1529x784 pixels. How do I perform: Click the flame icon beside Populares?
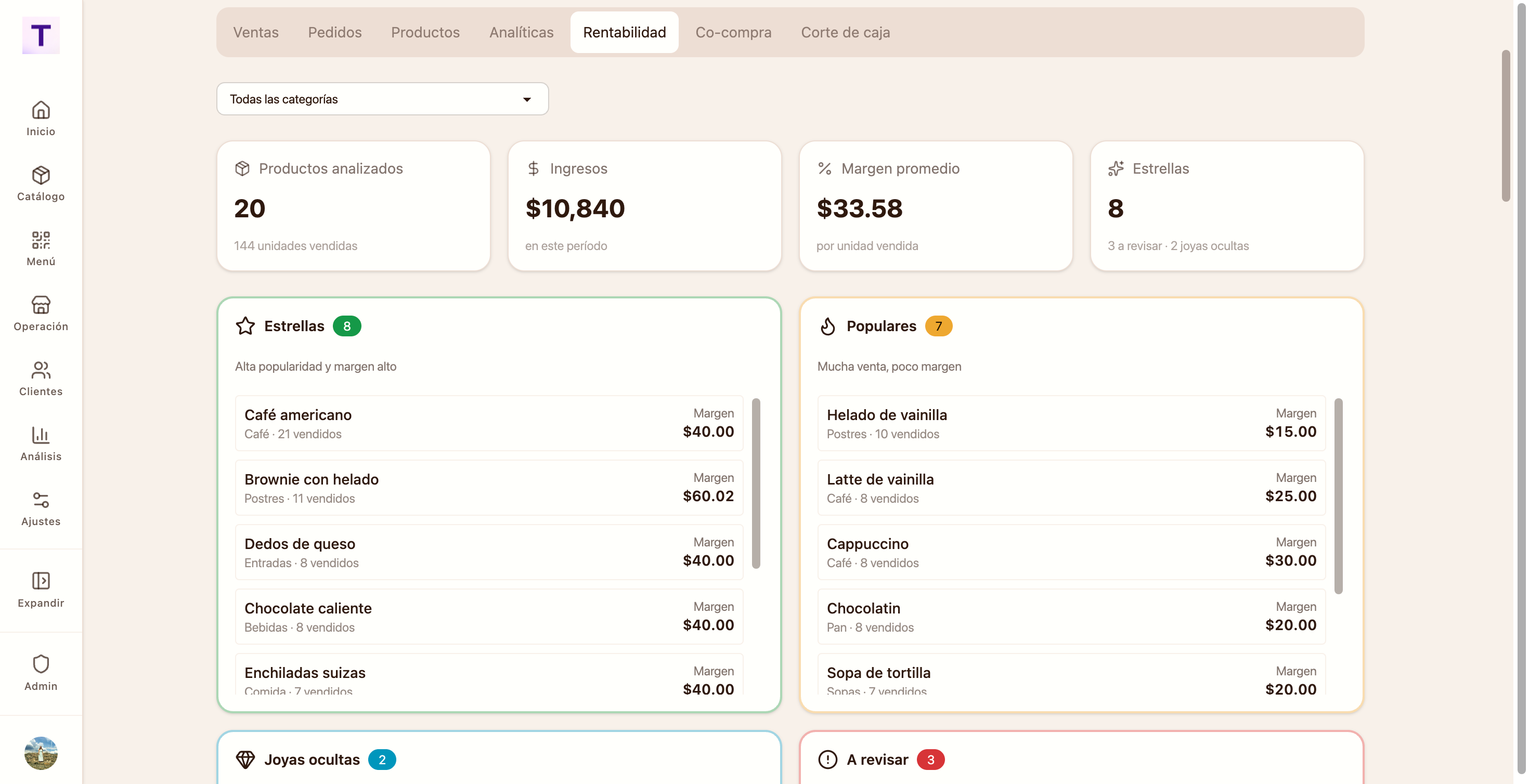click(x=827, y=326)
